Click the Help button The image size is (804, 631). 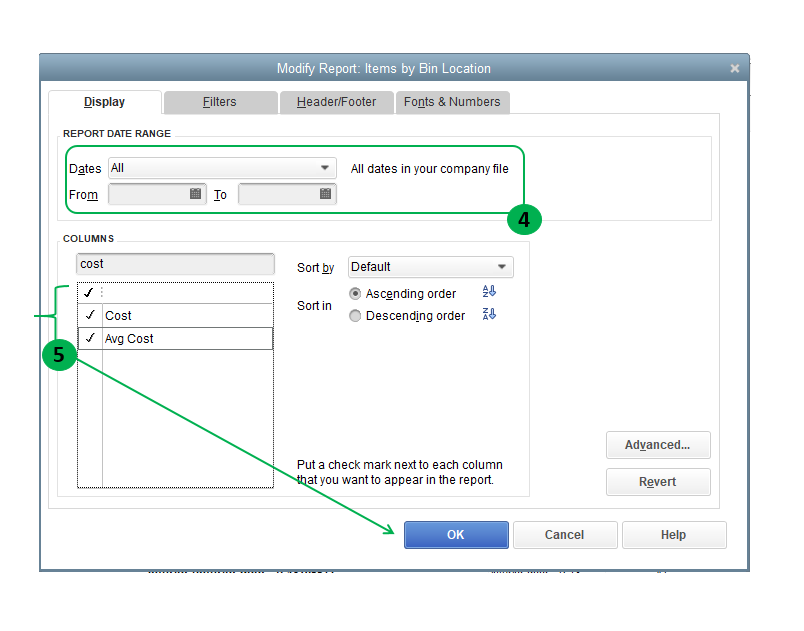click(674, 535)
